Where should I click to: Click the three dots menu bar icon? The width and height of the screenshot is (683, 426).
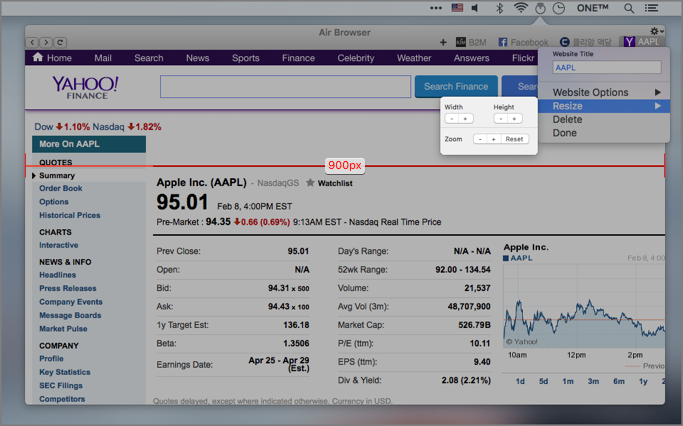[436, 8]
